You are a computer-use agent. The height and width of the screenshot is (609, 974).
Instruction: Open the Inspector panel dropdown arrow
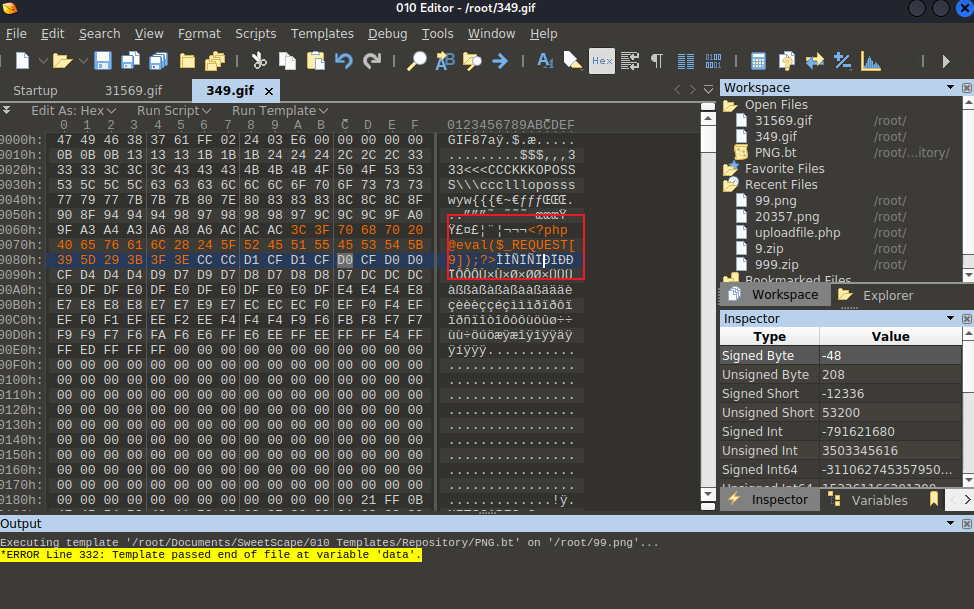(x=950, y=318)
